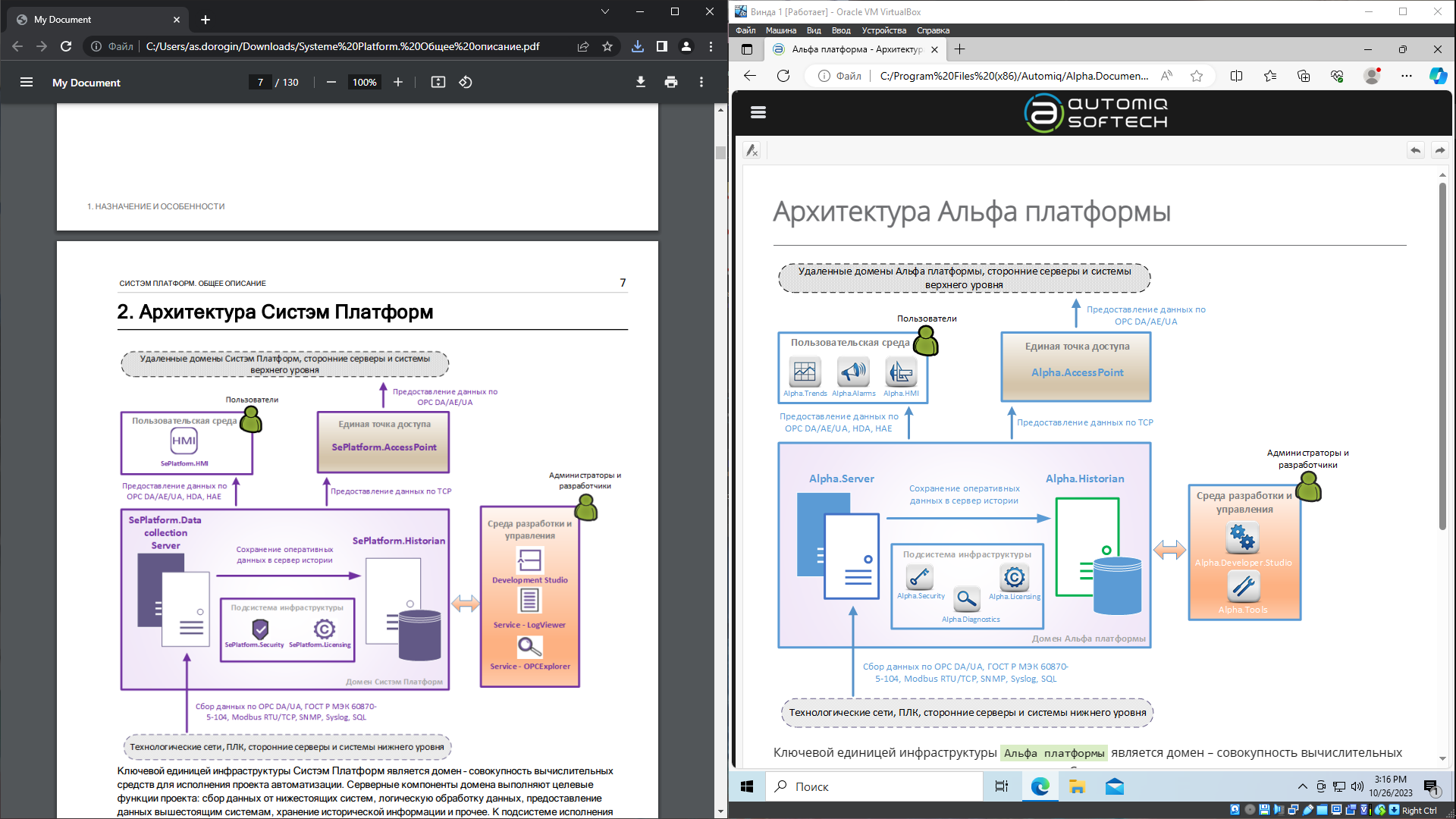
Task: Click the Alpha.Trends icon in diagram
Action: tap(805, 372)
